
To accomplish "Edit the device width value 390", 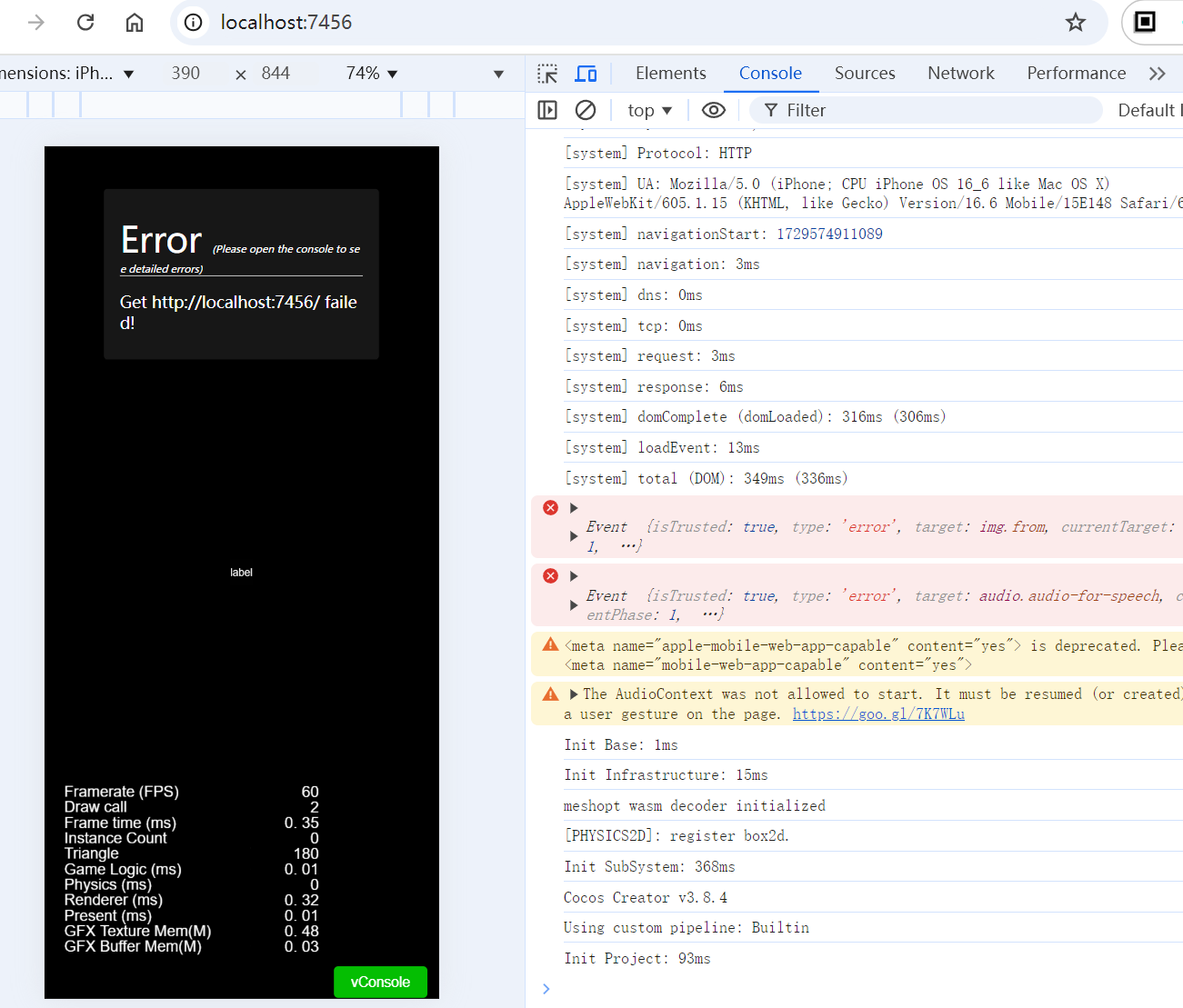I will (x=185, y=74).
